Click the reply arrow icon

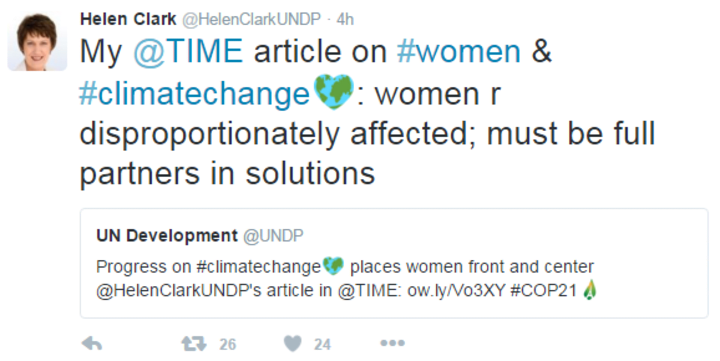(x=91, y=344)
